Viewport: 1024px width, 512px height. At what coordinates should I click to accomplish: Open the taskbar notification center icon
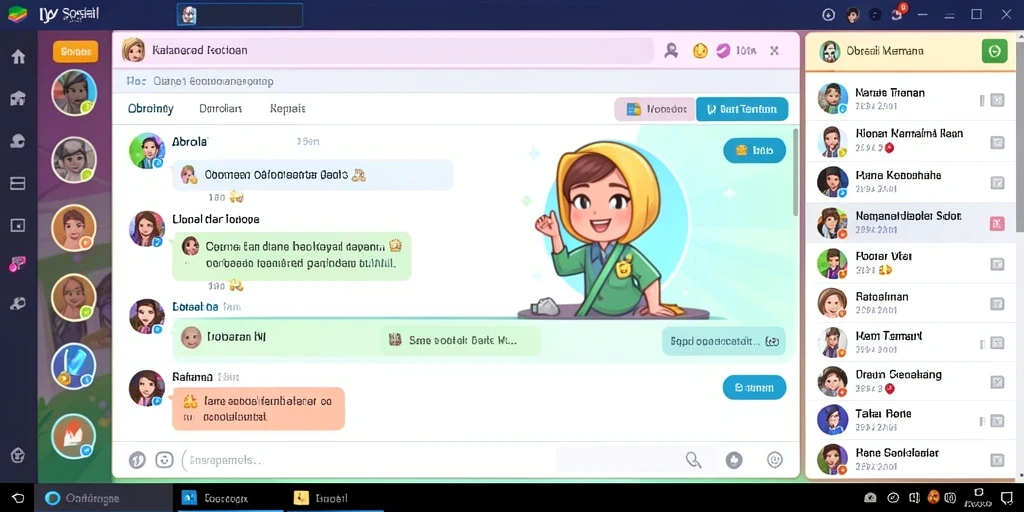point(1006,498)
